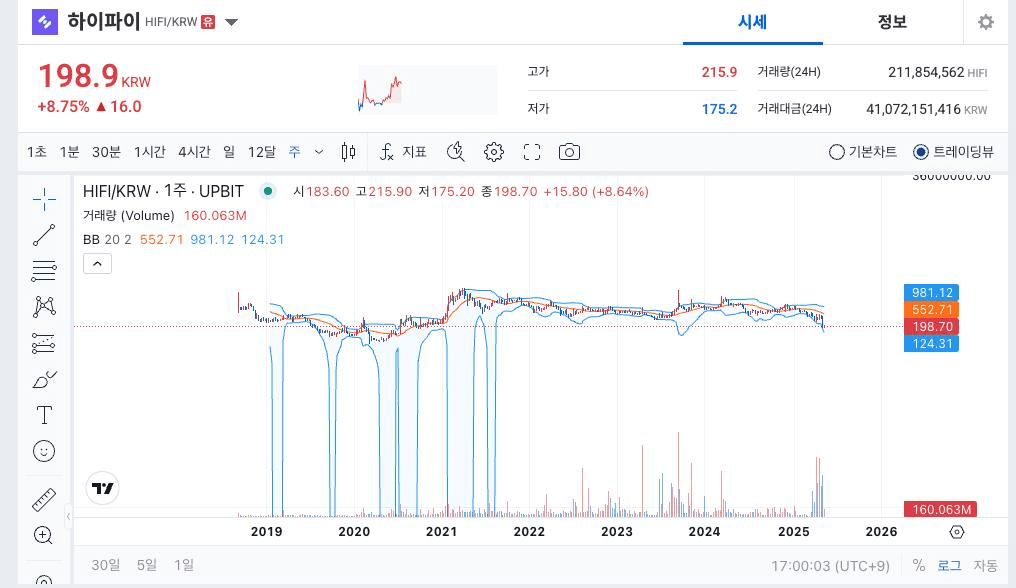Click the 저가 value 175.2
Screen dimensions: 1016x588
(719, 109)
